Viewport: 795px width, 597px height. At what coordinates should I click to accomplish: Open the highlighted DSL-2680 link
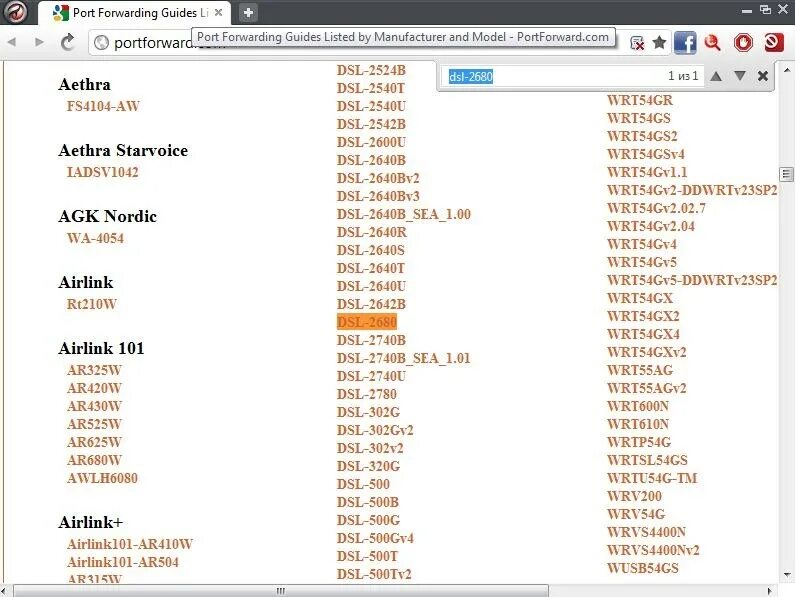(x=367, y=322)
